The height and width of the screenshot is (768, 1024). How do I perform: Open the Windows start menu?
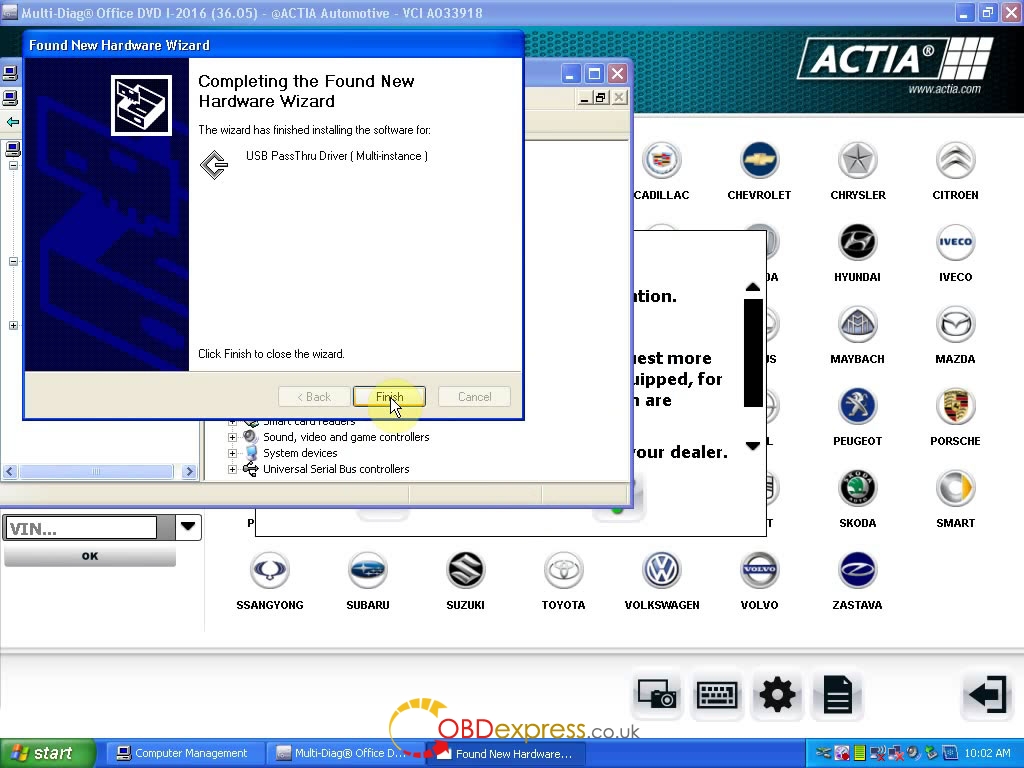point(46,754)
